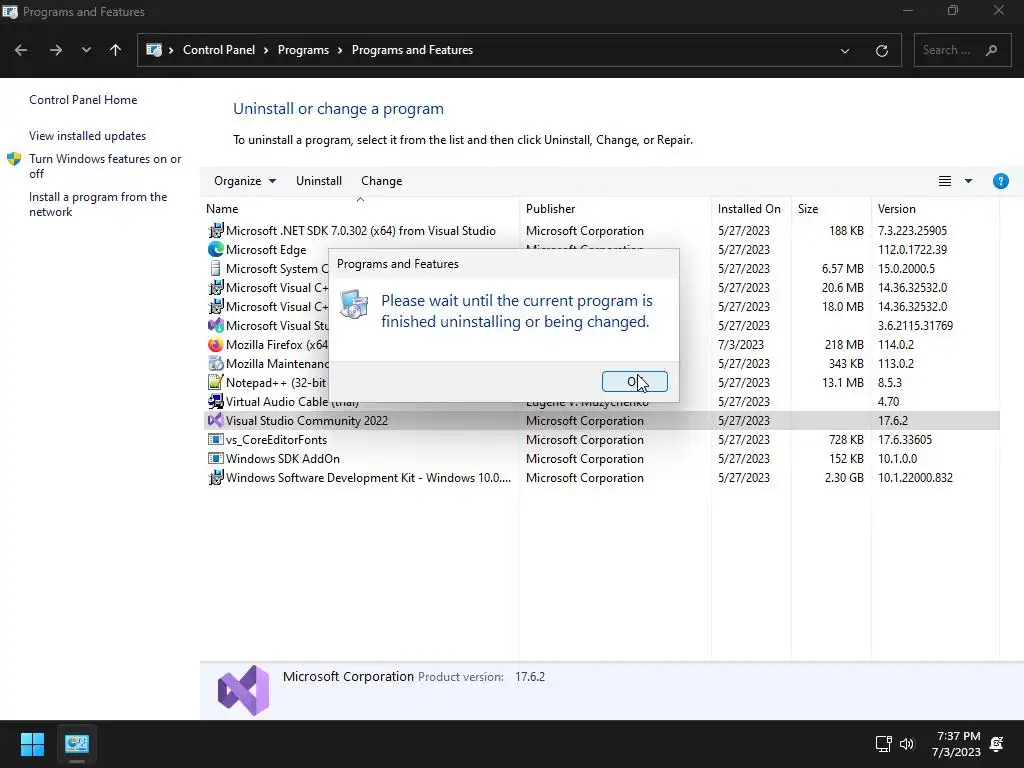Click Control Panel icon in taskbar
This screenshot has width=1024, height=768.
pos(77,744)
